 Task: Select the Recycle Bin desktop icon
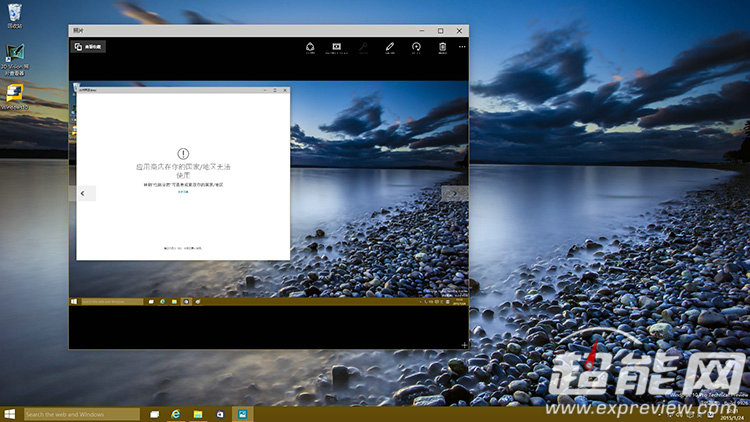[15, 12]
